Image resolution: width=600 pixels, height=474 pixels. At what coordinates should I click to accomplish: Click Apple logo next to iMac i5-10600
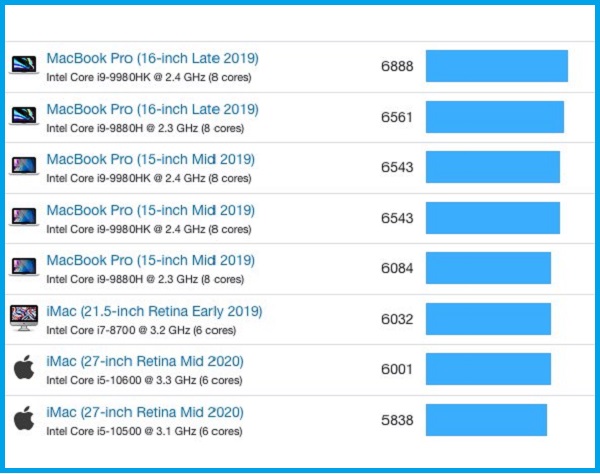[23, 368]
